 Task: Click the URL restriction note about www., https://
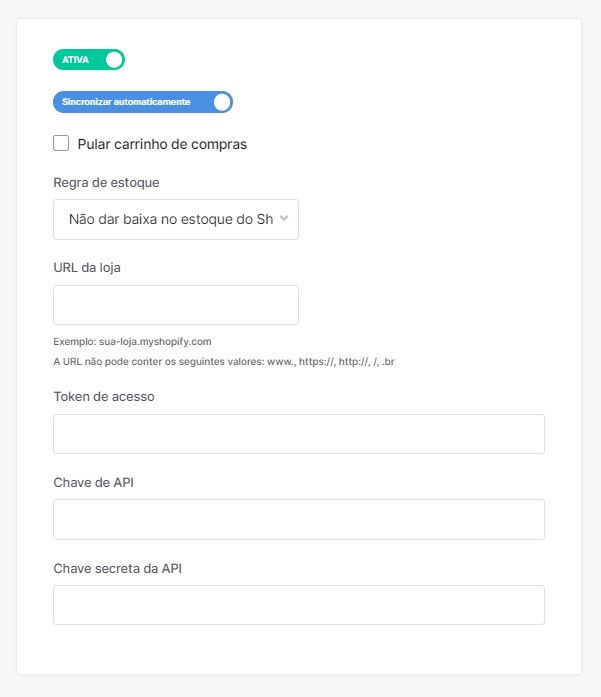point(224,361)
